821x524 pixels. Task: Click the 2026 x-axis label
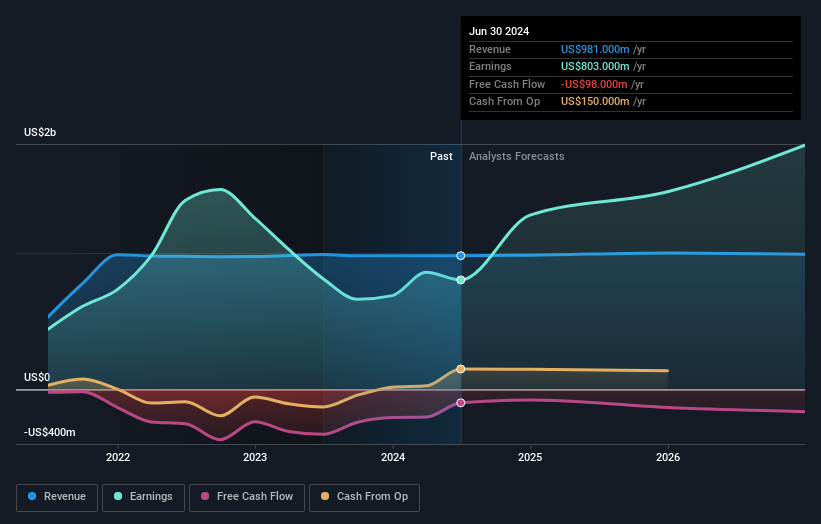(668, 457)
